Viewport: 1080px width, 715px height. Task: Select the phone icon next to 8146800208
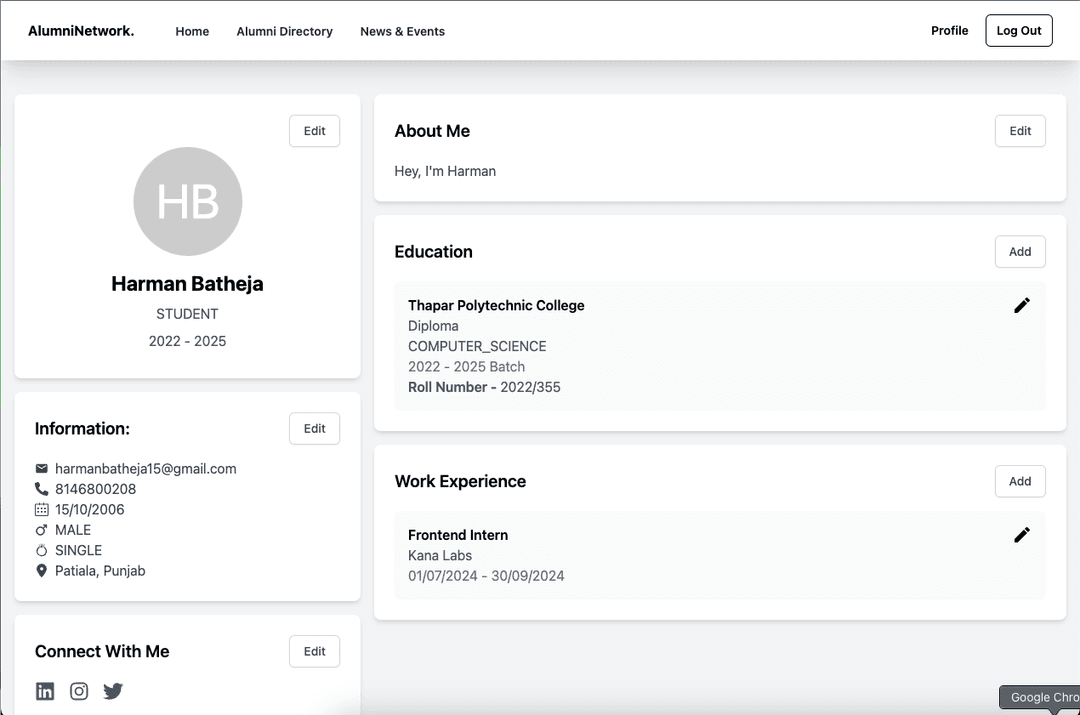tap(41, 489)
